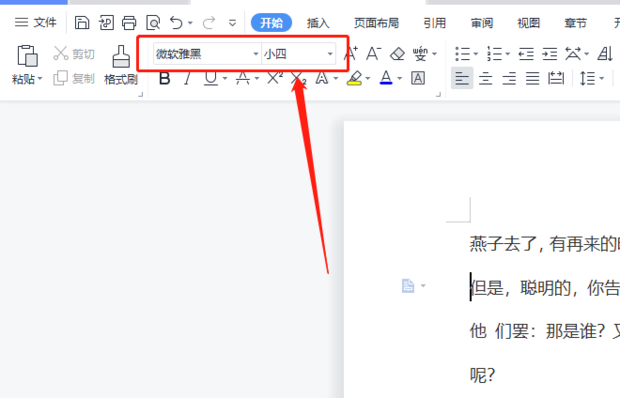
Task: Click the decrease indent icon
Action: 526,54
